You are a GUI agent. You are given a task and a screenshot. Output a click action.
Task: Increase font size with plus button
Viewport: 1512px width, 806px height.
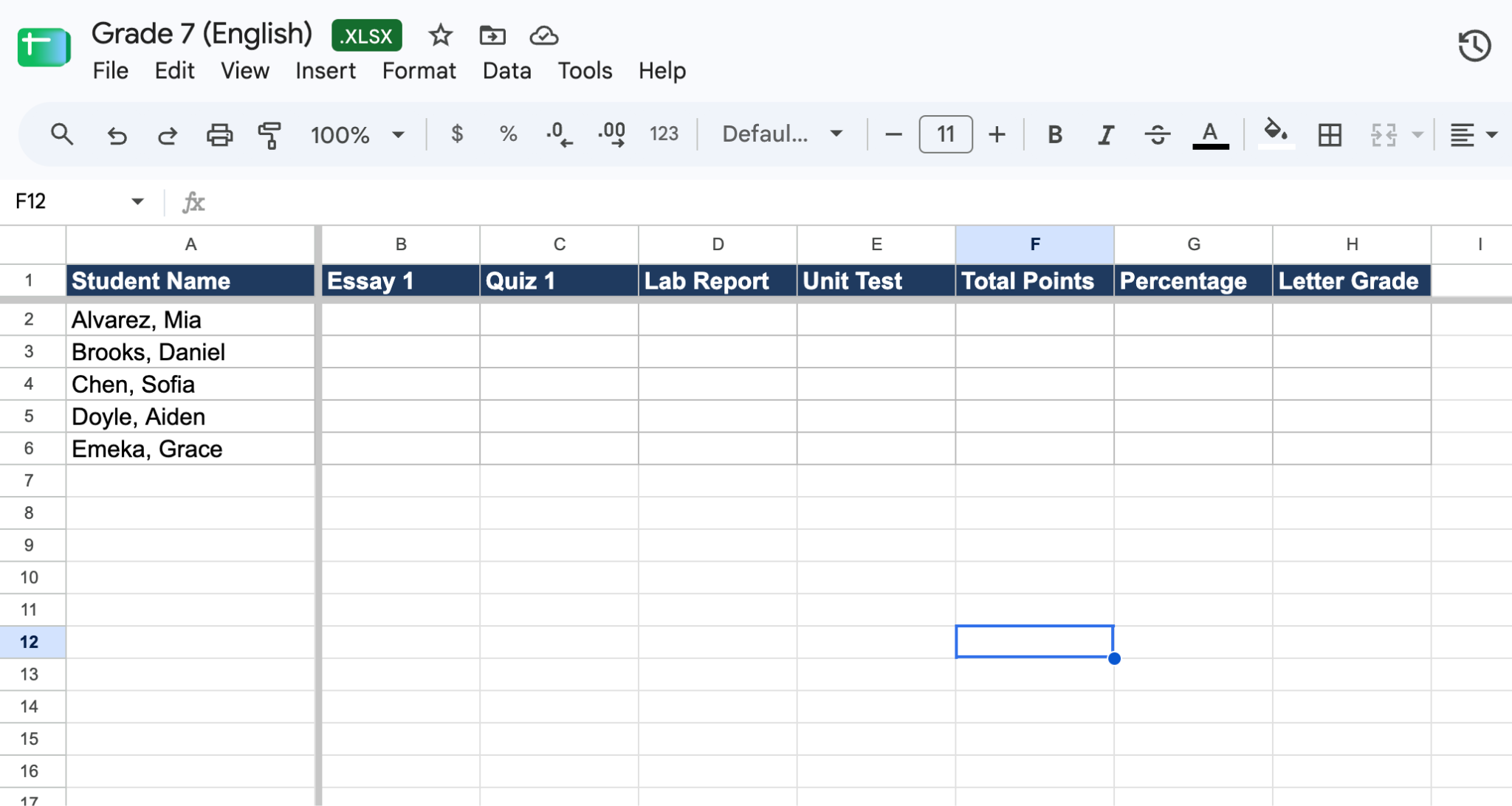point(997,134)
